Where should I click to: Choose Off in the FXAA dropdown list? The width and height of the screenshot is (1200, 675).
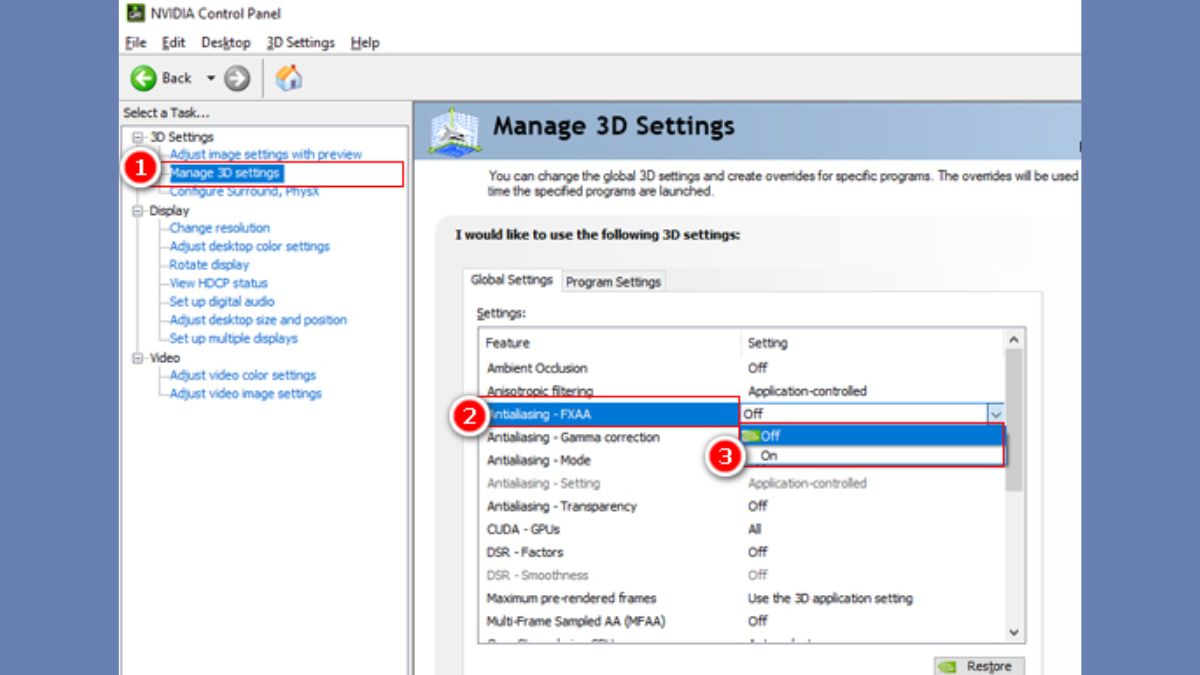(871, 436)
